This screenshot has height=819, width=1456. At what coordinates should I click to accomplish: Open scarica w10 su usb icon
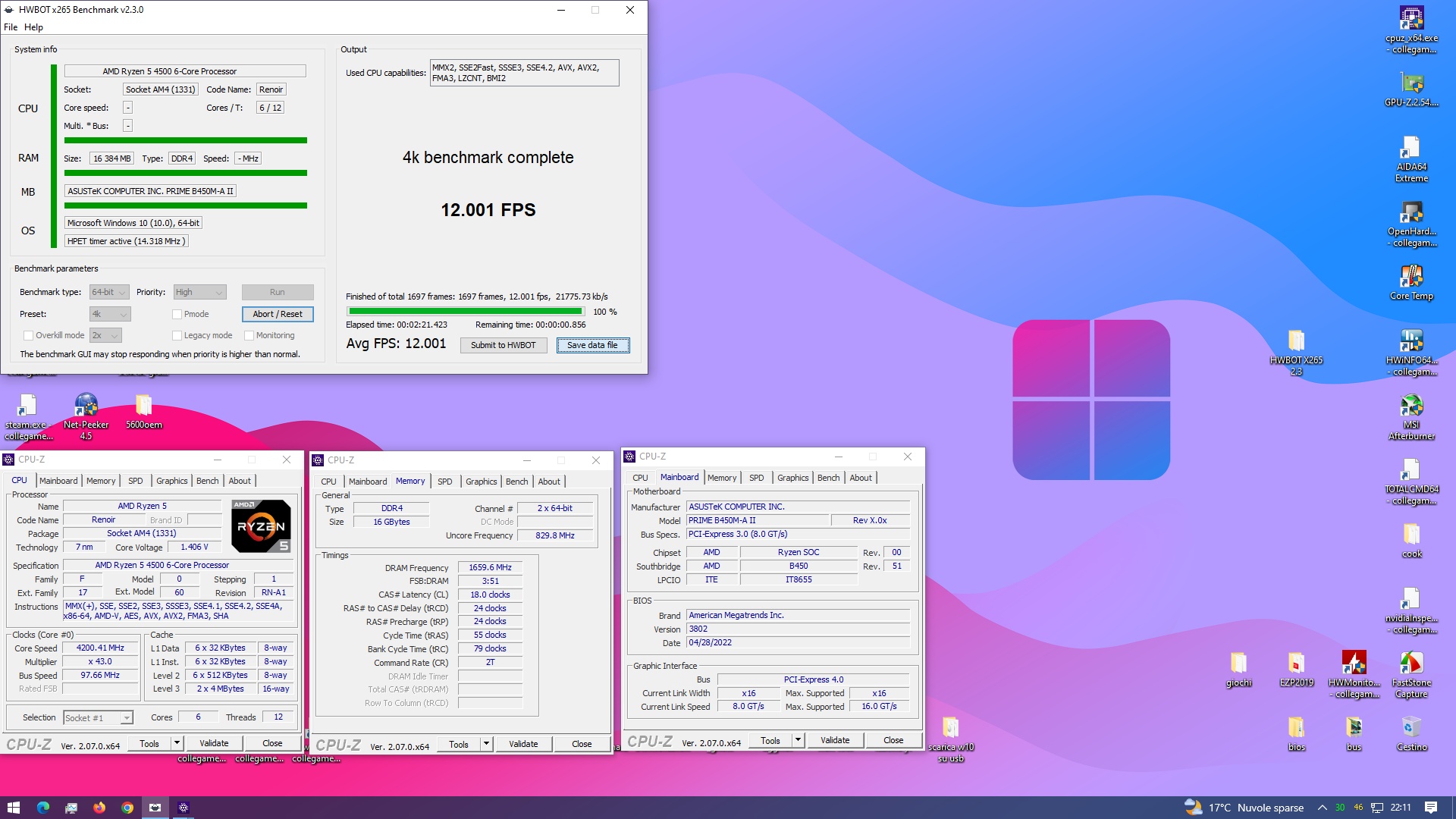950,739
